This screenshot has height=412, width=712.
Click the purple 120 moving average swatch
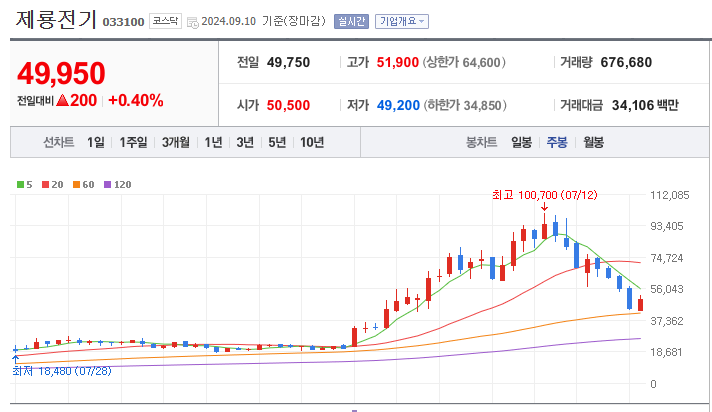coord(108,184)
